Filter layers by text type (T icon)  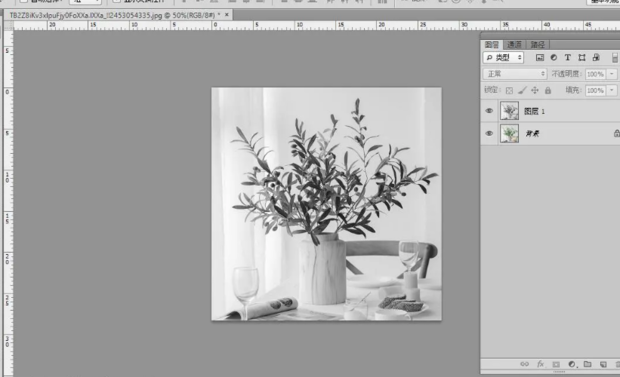tap(567, 58)
